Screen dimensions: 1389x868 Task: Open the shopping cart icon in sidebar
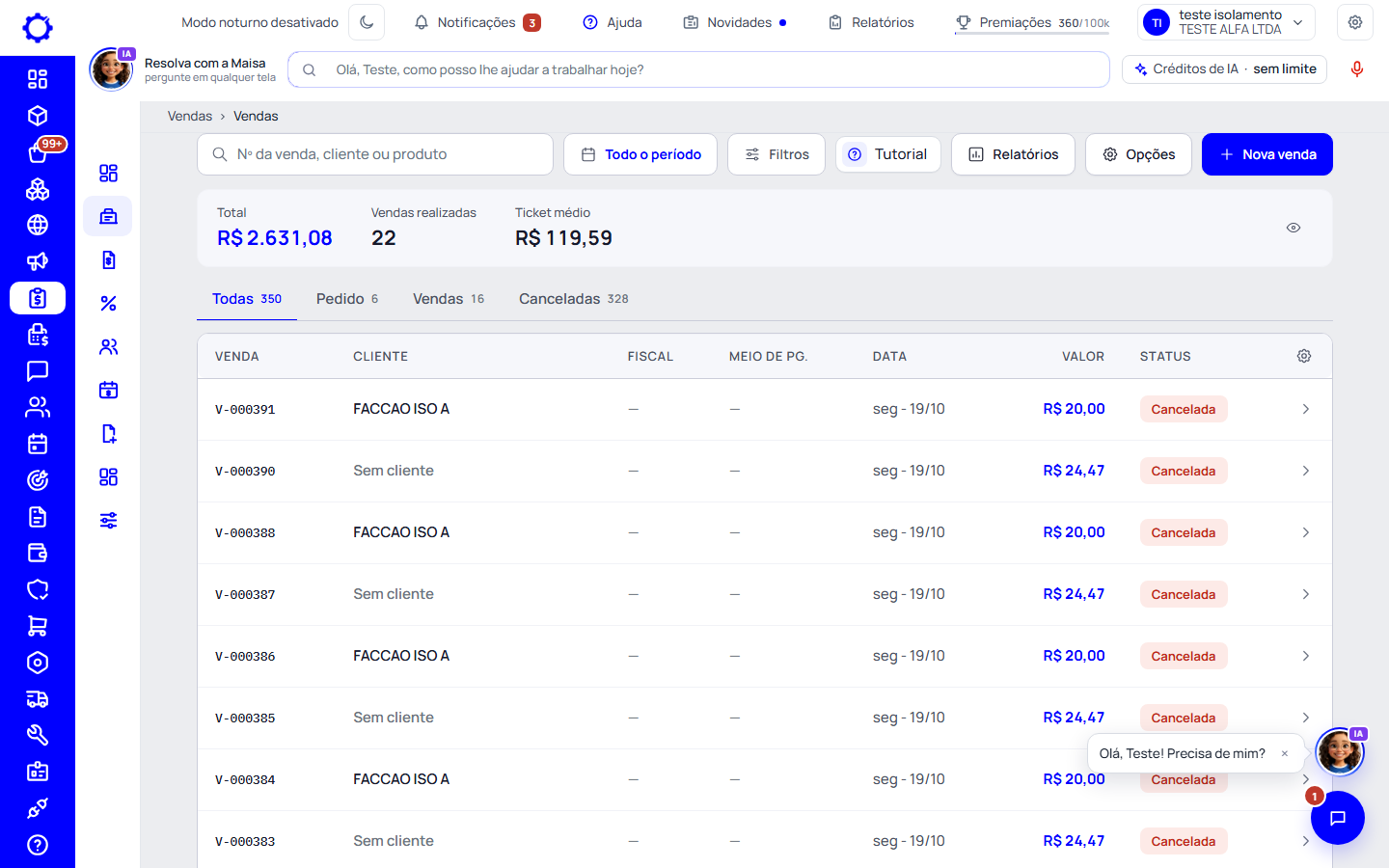38,626
